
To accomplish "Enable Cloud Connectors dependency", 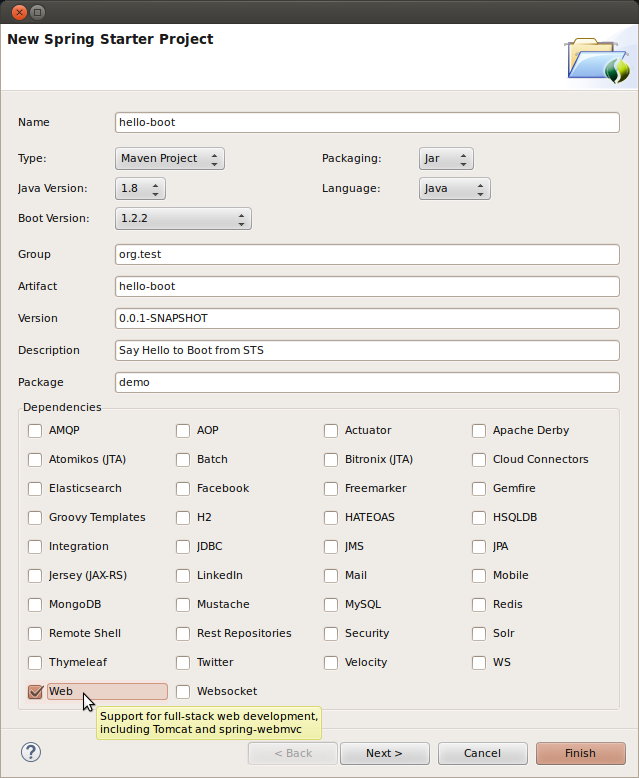I will [479, 459].
